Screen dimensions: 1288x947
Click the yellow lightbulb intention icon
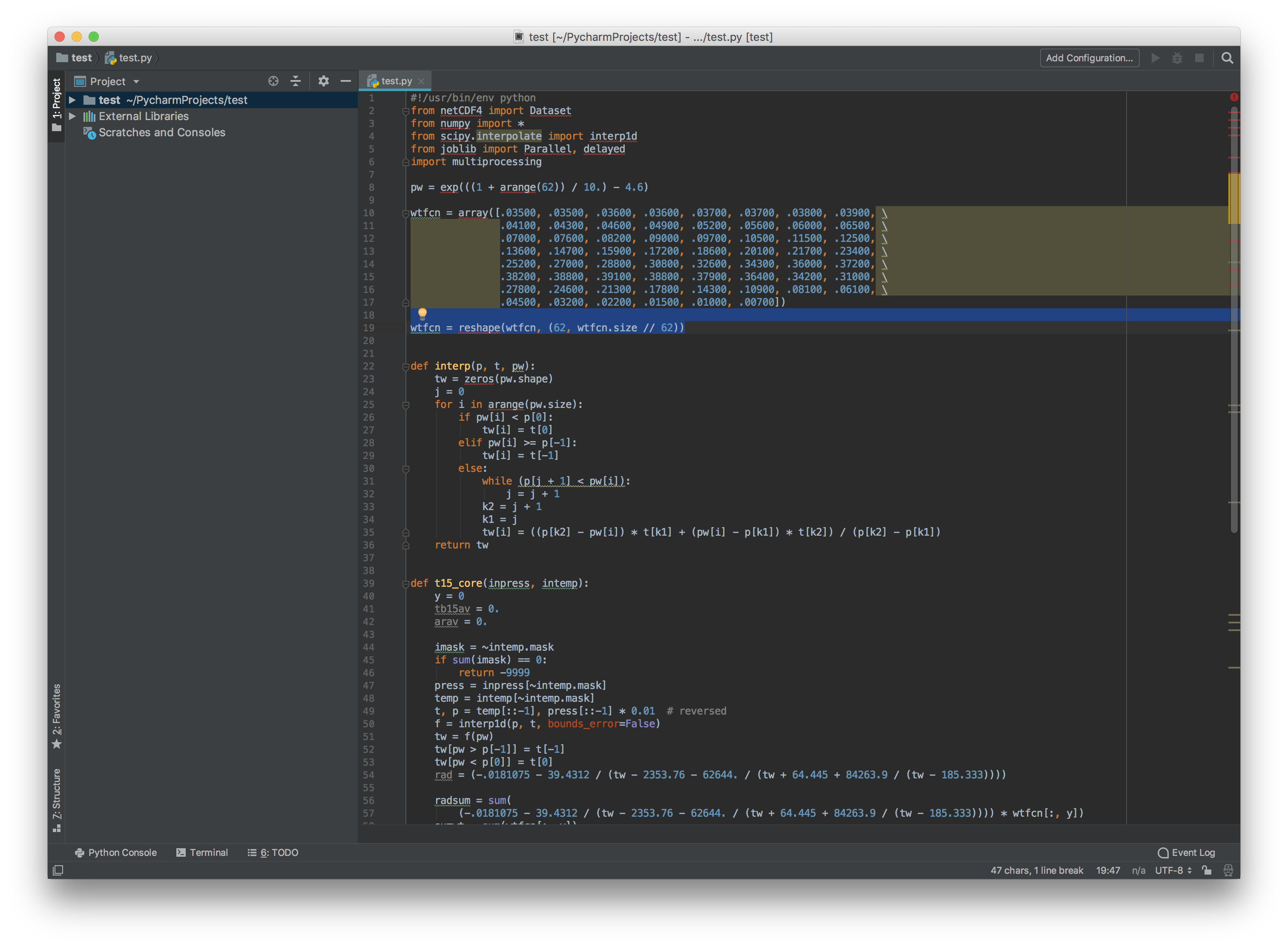(x=423, y=313)
